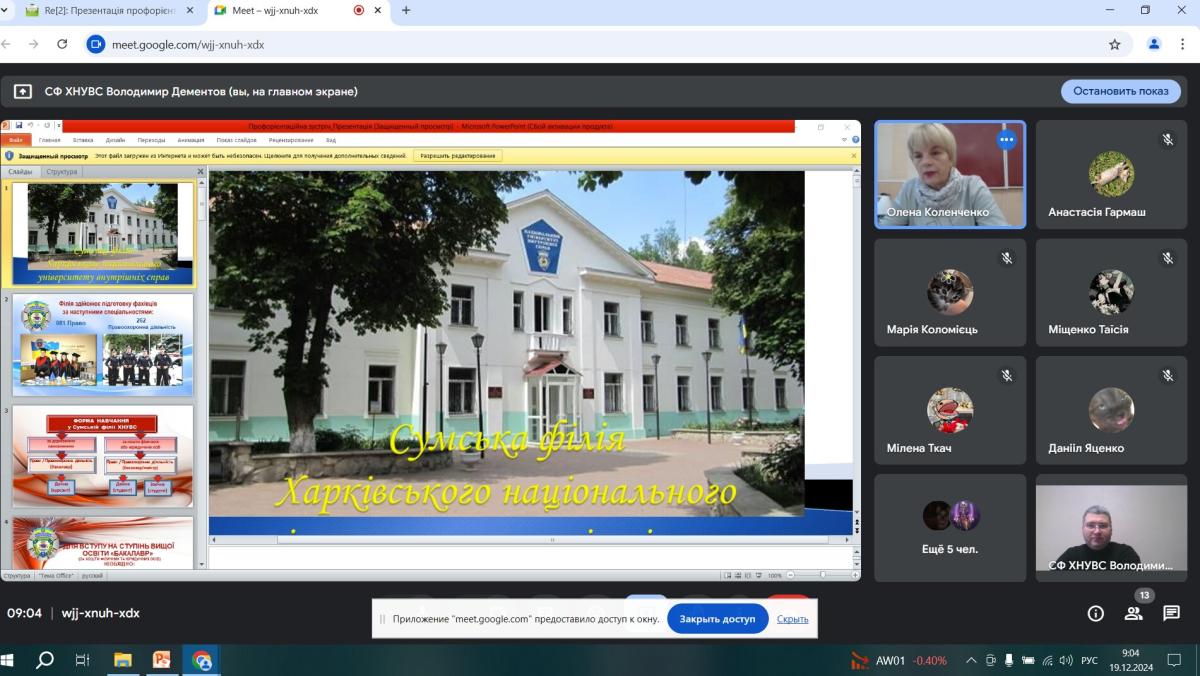The height and width of the screenshot is (676, 1200).
Task: Open a new browser tab
Action: [x=406, y=10]
